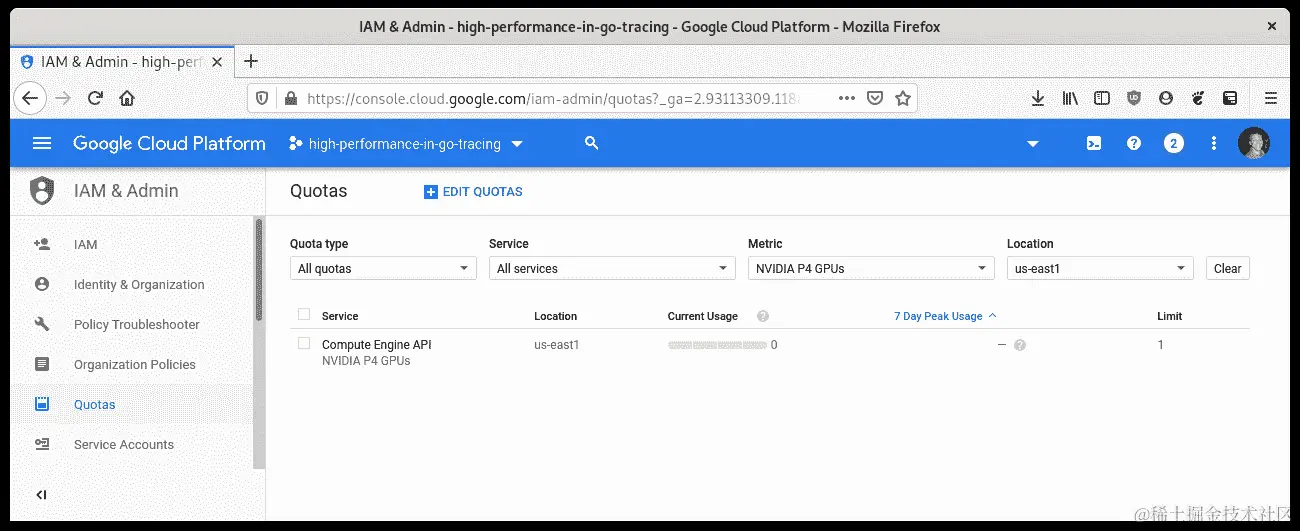Check the Compute Engine API row checkbox
The image size is (1300, 531).
304,344
